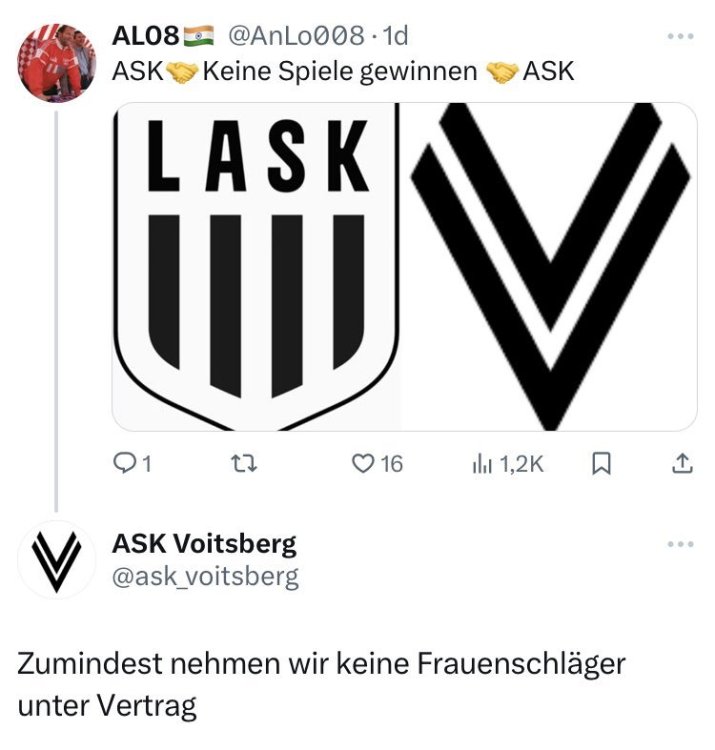Share AL08's tweet via share icon
This screenshot has height=750, width=715.
pyautogui.click(x=682, y=463)
